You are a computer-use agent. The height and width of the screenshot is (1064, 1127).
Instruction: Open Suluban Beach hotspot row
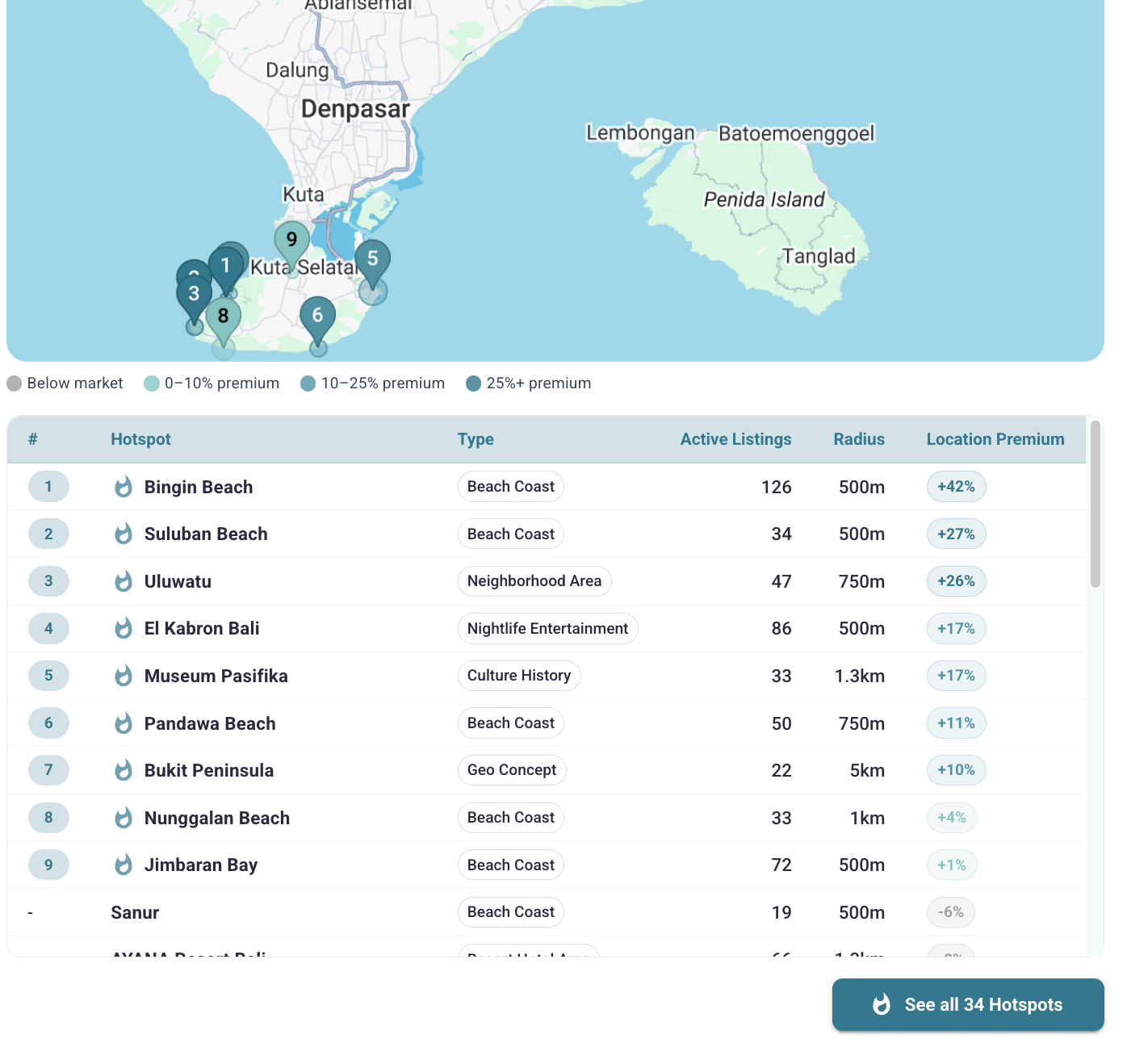[547, 534]
